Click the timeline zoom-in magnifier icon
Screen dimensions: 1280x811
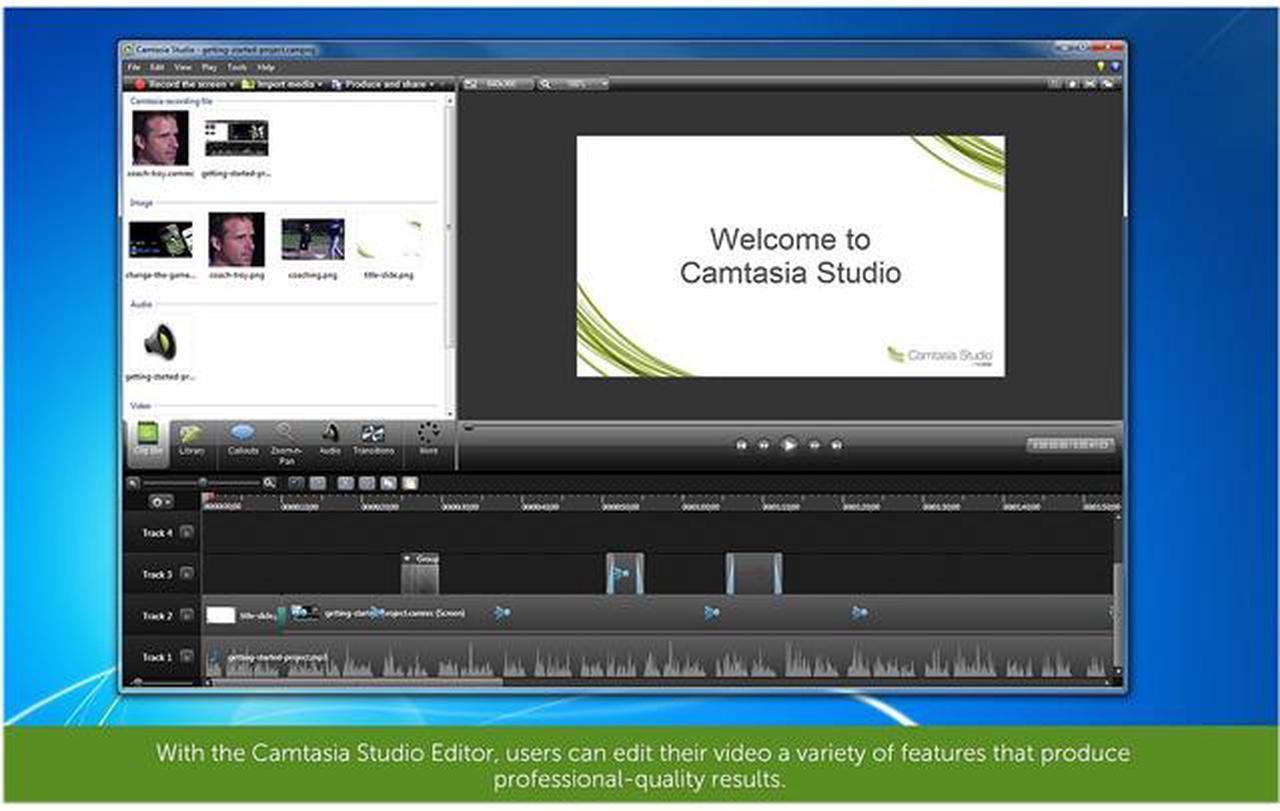point(269,483)
